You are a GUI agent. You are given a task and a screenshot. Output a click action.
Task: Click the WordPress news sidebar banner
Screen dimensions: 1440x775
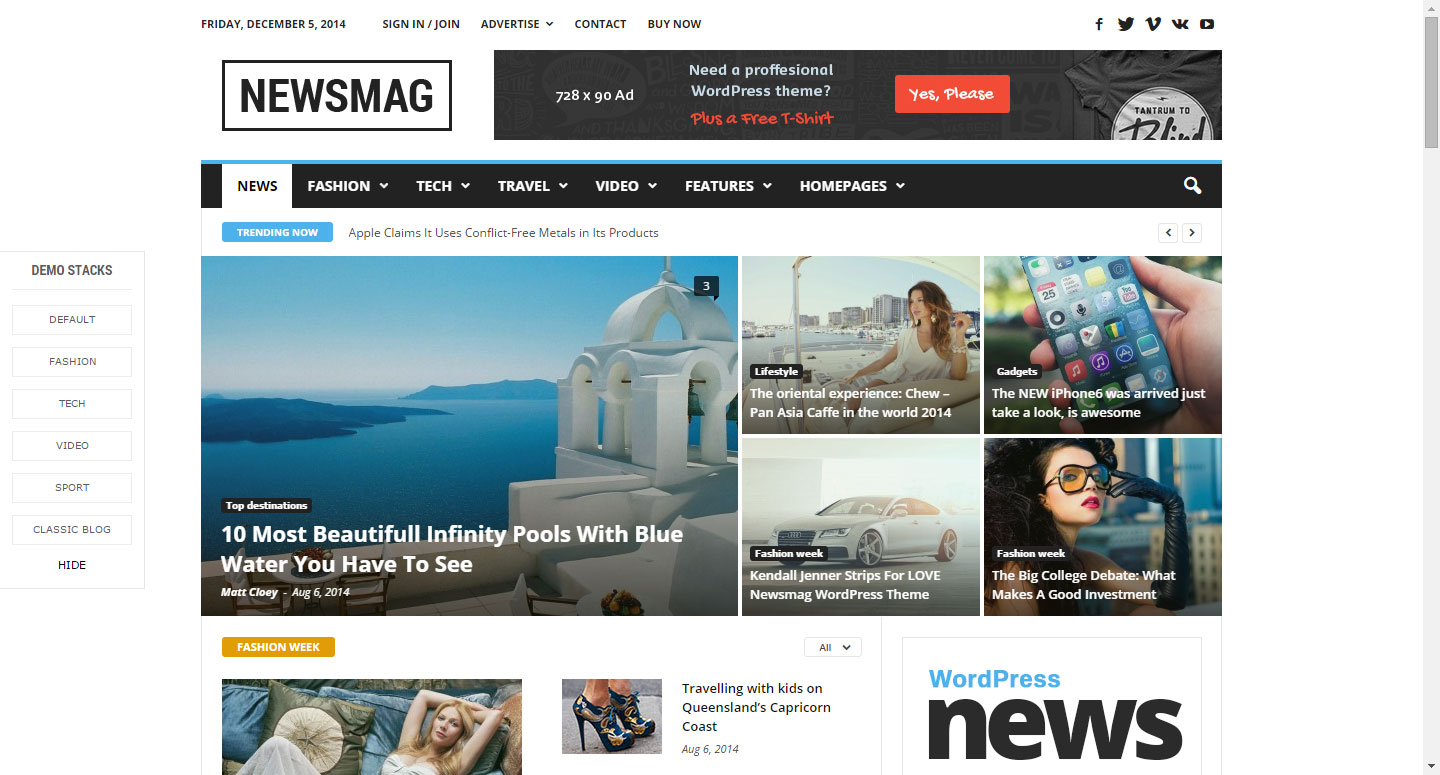tap(1052, 707)
